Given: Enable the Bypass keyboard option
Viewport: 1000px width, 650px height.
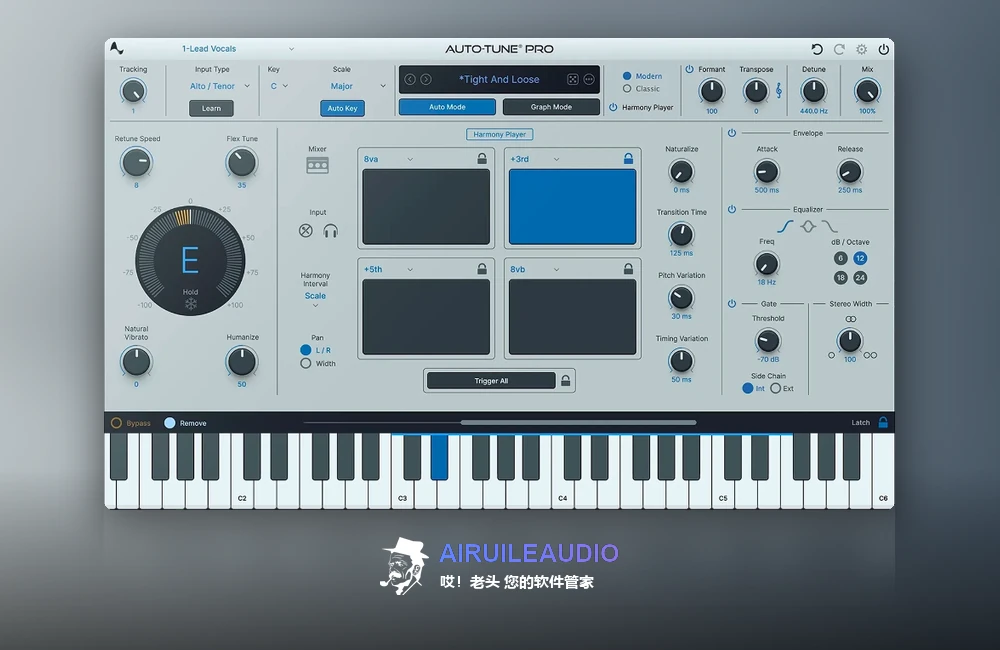Looking at the screenshot, I should pyautogui.click(x=116, y=422).
